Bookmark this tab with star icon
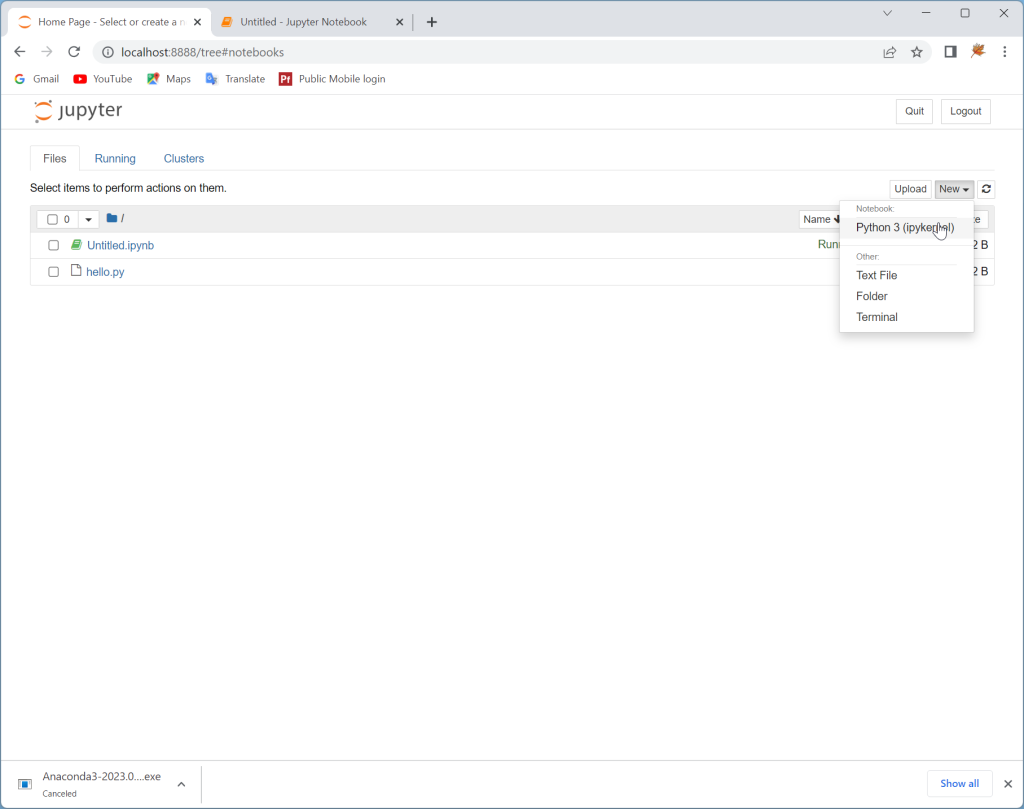The image size is (1024, 809). (917, 52)
